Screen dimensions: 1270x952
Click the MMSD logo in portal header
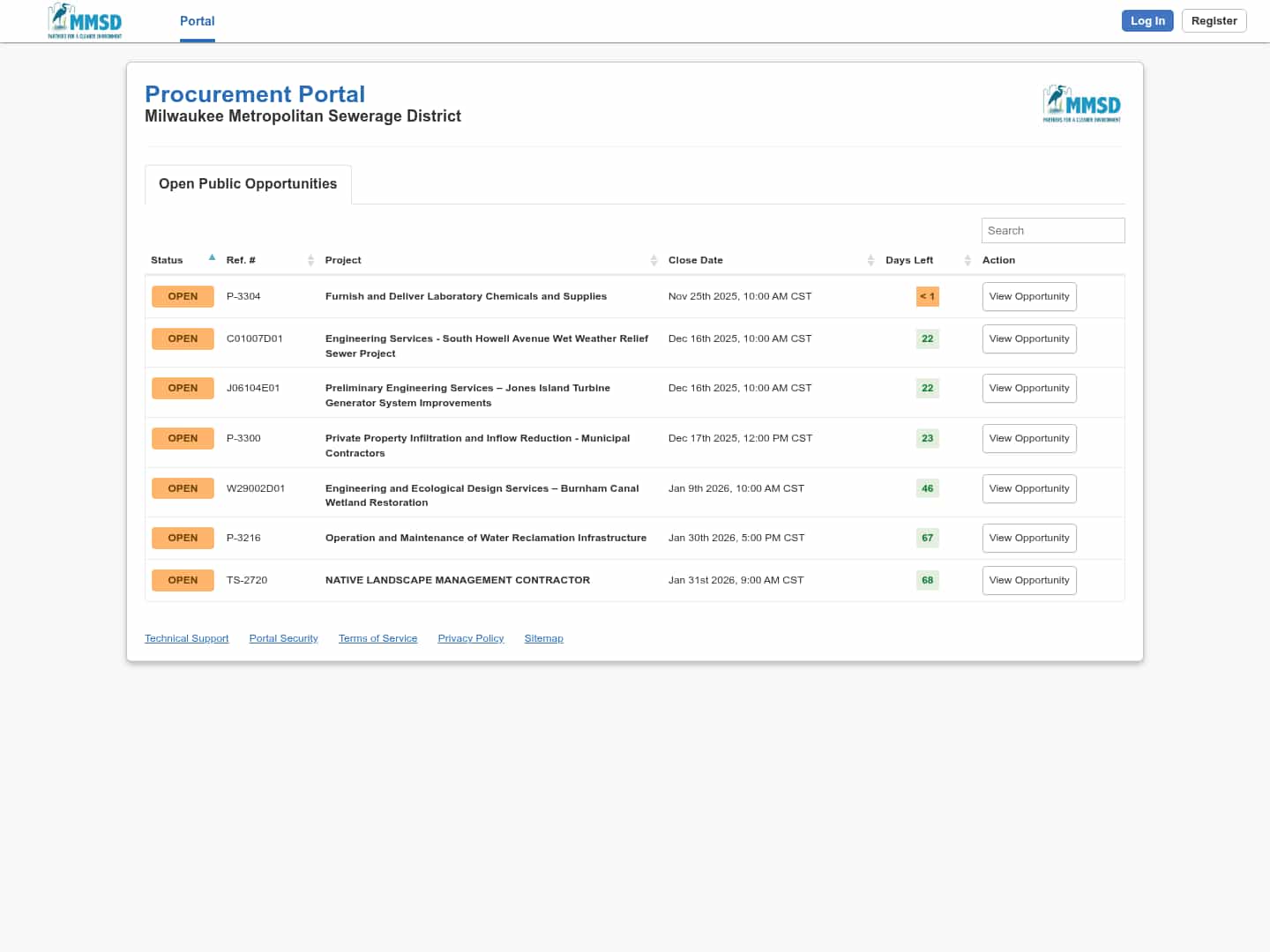(x=1081, y=104)
